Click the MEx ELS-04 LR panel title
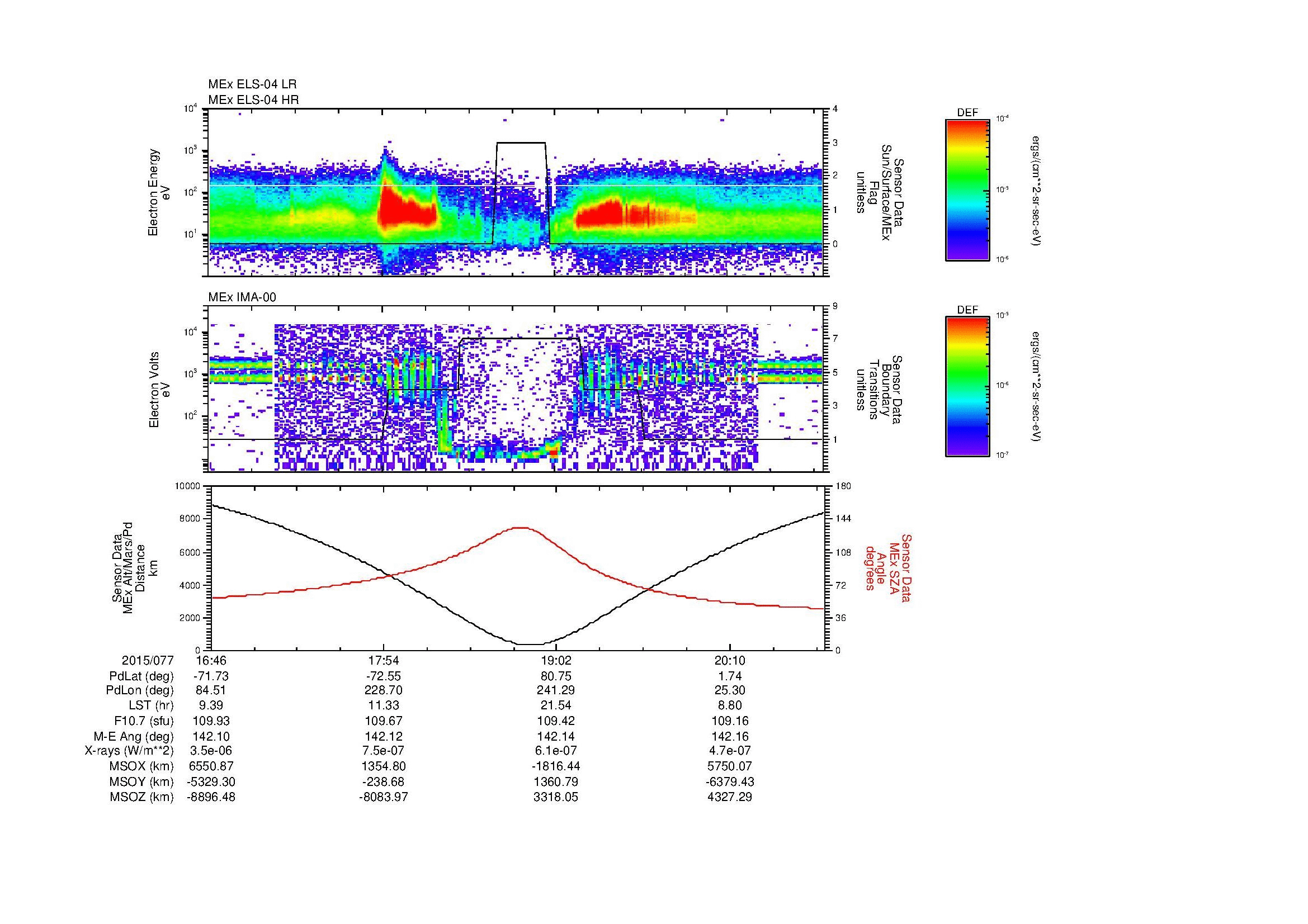Image resolution: width=1308 pixels, height=924 pixels. 252,84
